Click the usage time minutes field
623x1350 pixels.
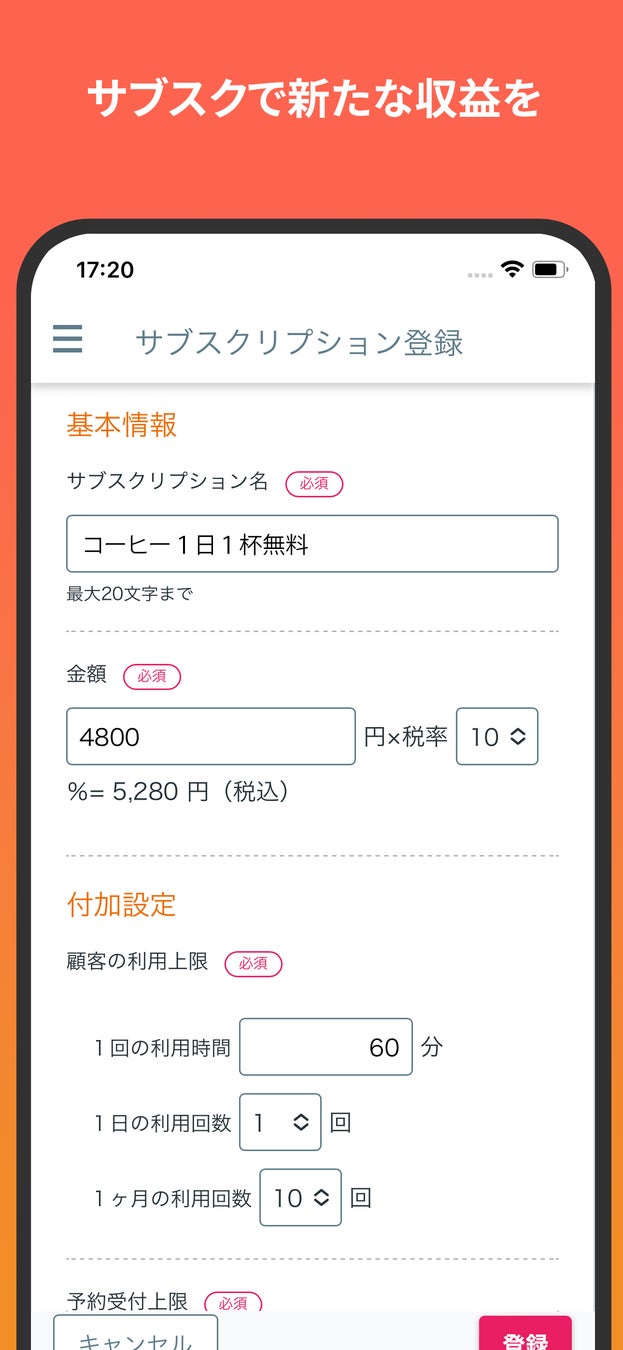(326, 1047)
